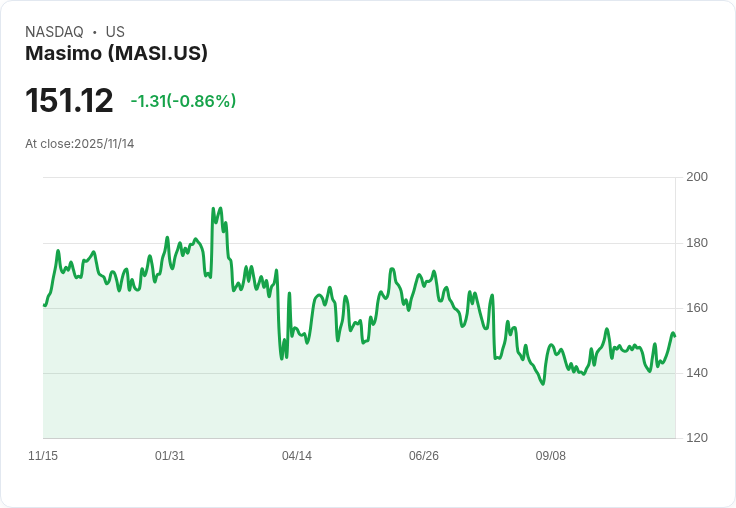The width and height of the screenshot is (736, 508).
Task: Select the -1.31(-0.86%) price change text
Action: click(183, 101)
